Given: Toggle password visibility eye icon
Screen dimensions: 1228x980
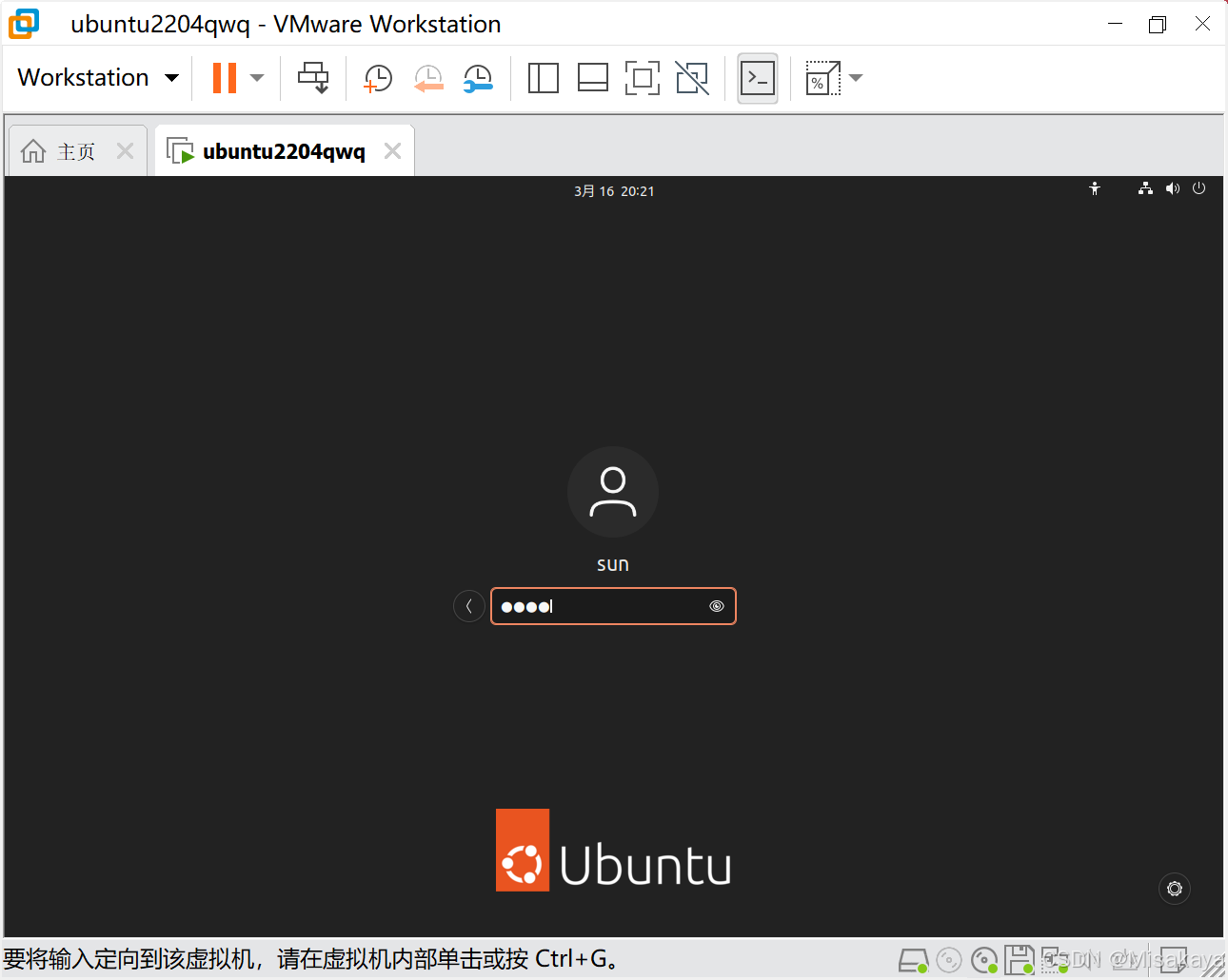Looking at the screenshot, I should tap(717, 606).
